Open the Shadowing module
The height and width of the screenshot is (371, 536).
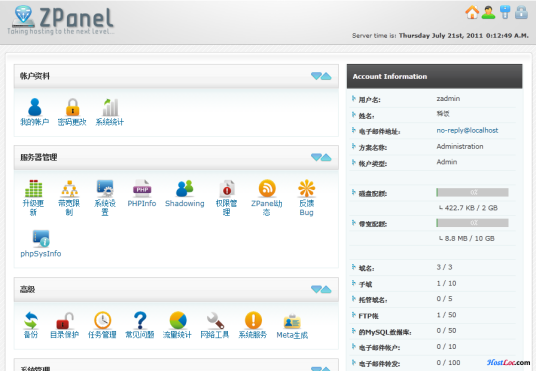point(185,188)
